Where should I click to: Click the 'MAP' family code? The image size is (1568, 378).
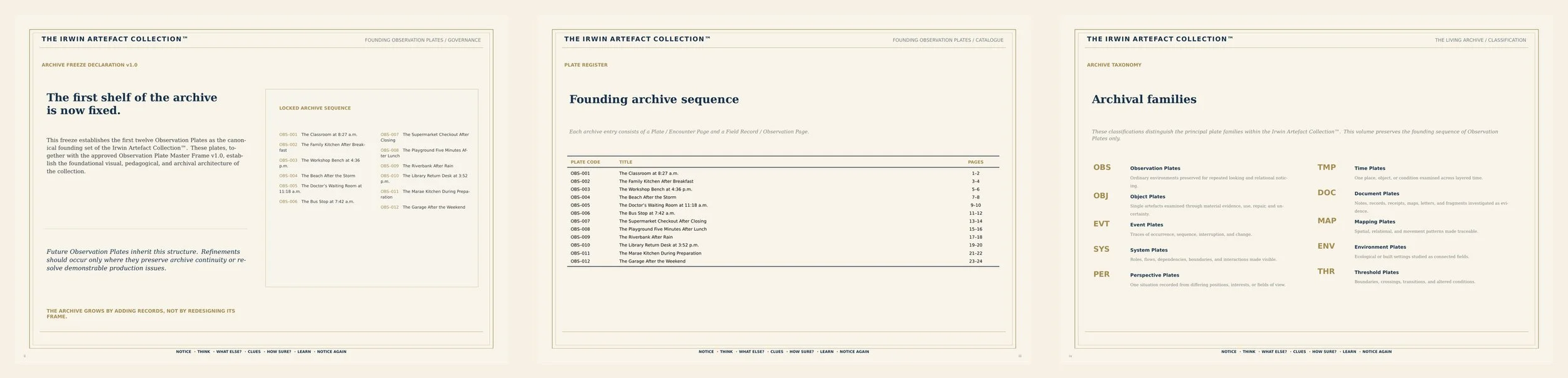point(1327,221)
